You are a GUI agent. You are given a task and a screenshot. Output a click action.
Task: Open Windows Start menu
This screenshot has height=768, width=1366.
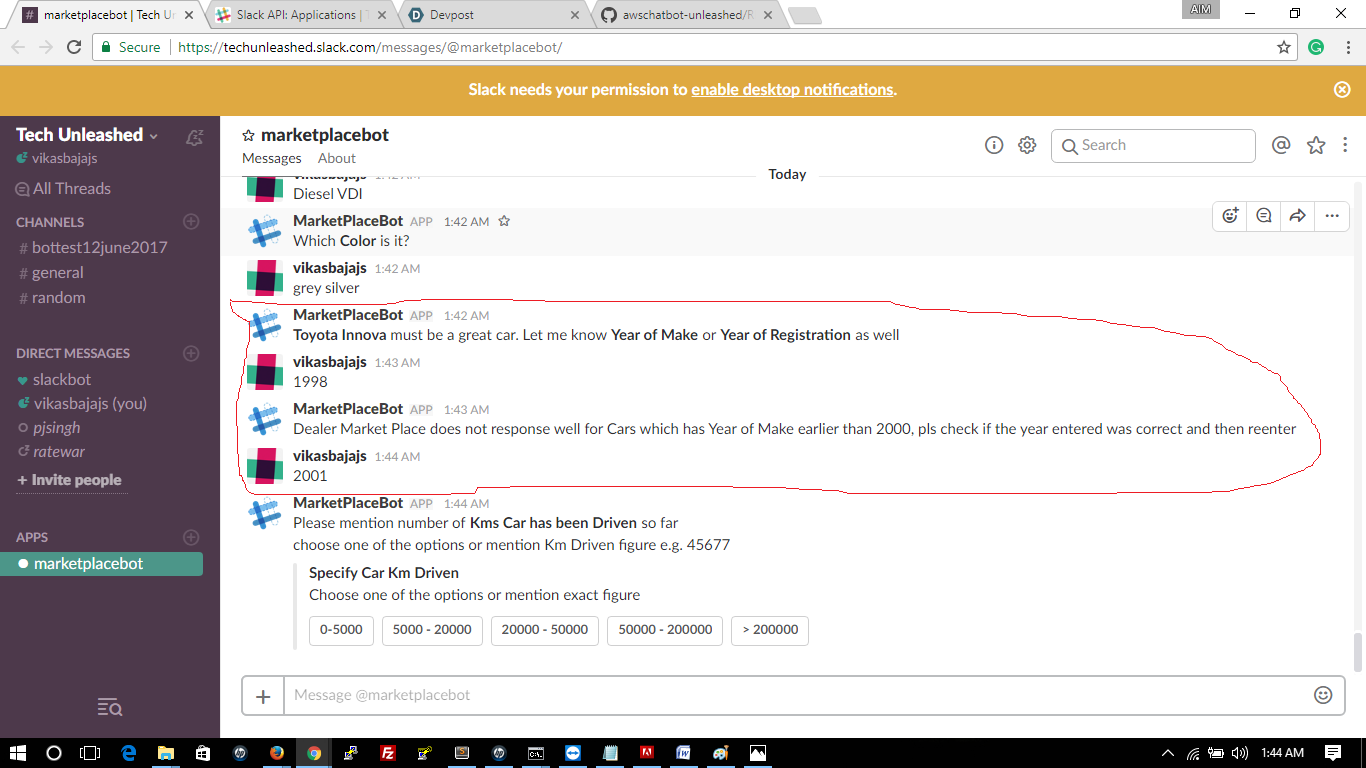pyautogui.click(x=18, y=753)
